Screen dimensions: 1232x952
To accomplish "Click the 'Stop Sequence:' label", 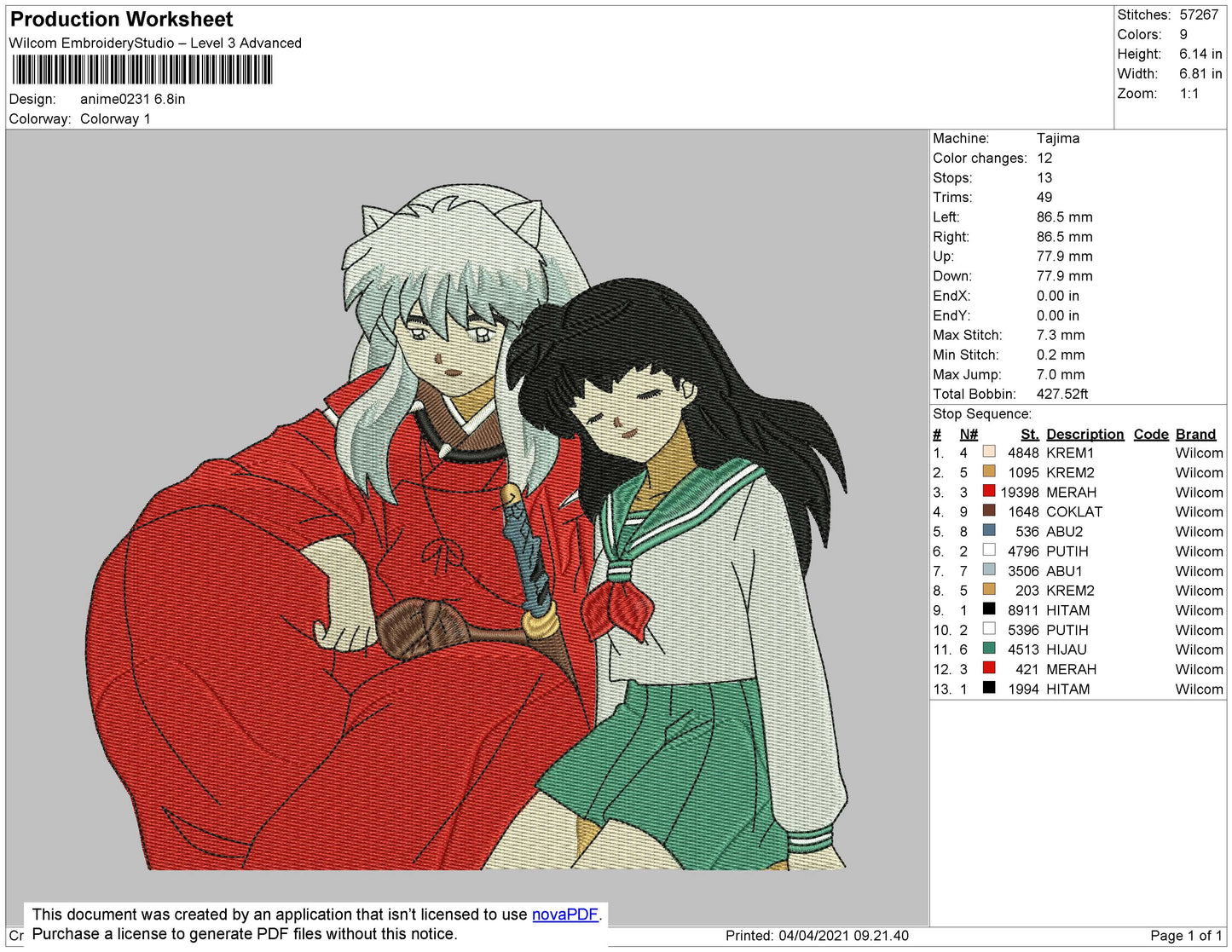I will 982,413.
